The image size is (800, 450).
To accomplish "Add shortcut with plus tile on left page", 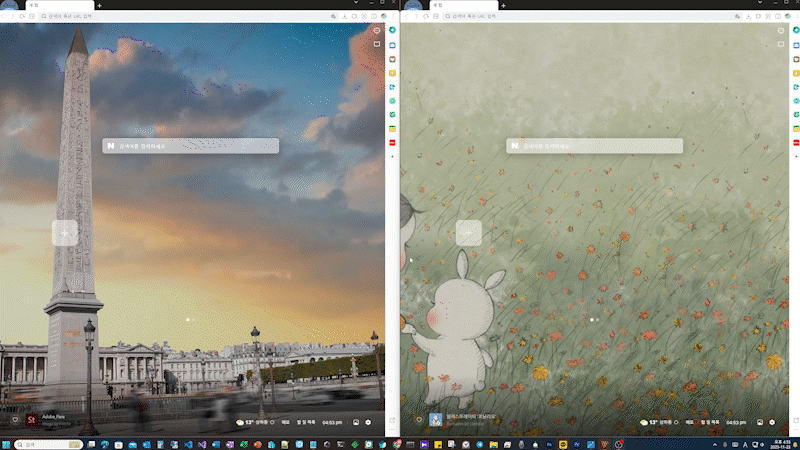I will tap(65, 233).
